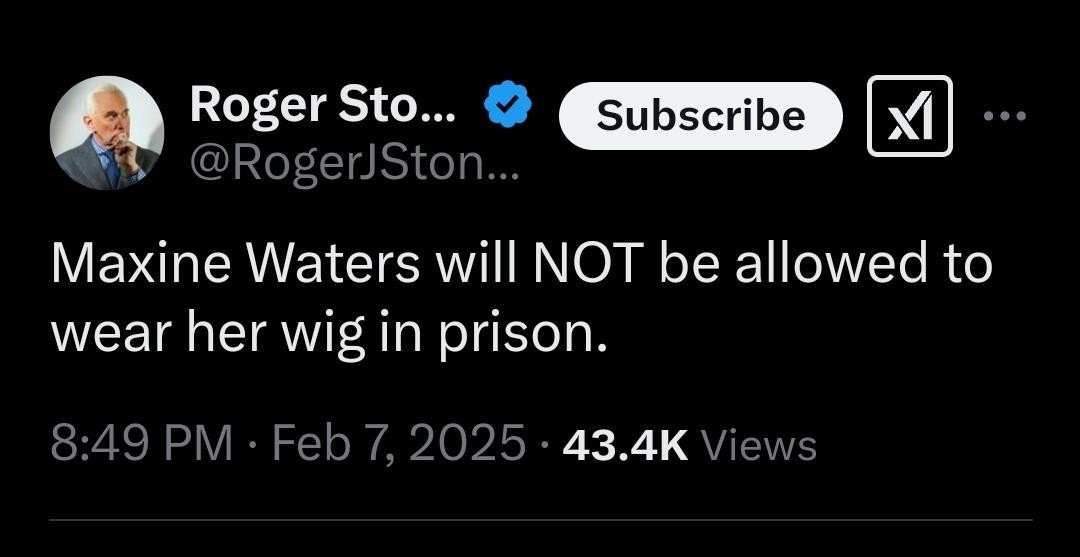Click the 8:49 PM timestamp
The width and height of the screenshot is (1080, 557).
(x=141, y=444)
